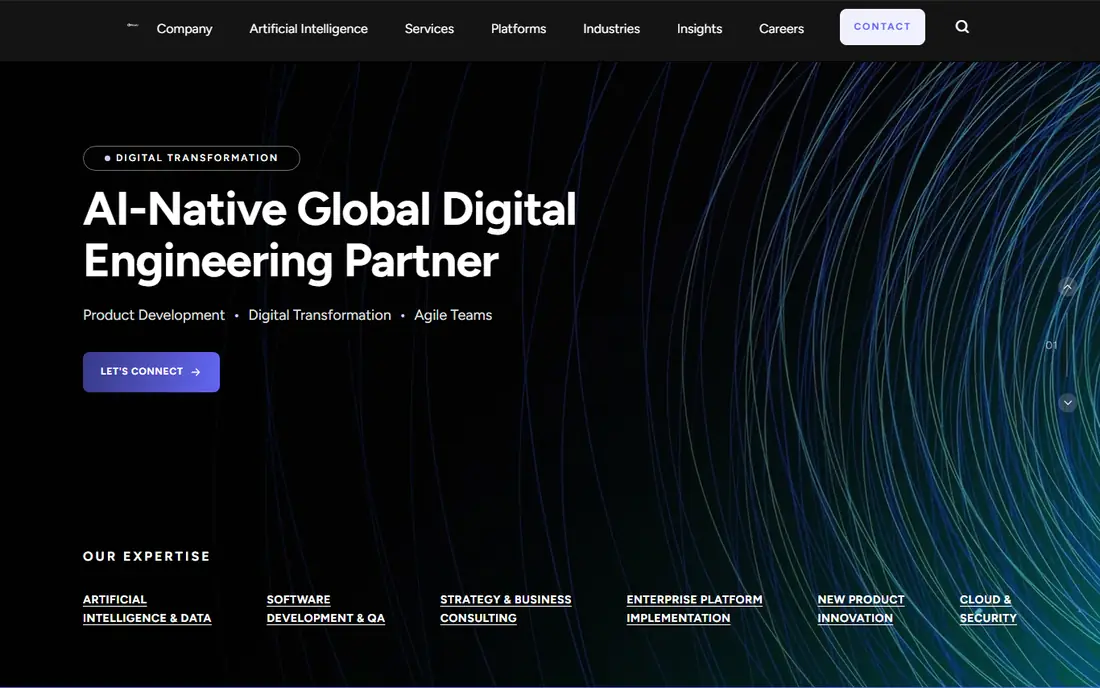Image resolution: width=1100 pixels, height=688 pixels.
Task: Click the small company logo in the header
Action: click(x=133, y=25)
